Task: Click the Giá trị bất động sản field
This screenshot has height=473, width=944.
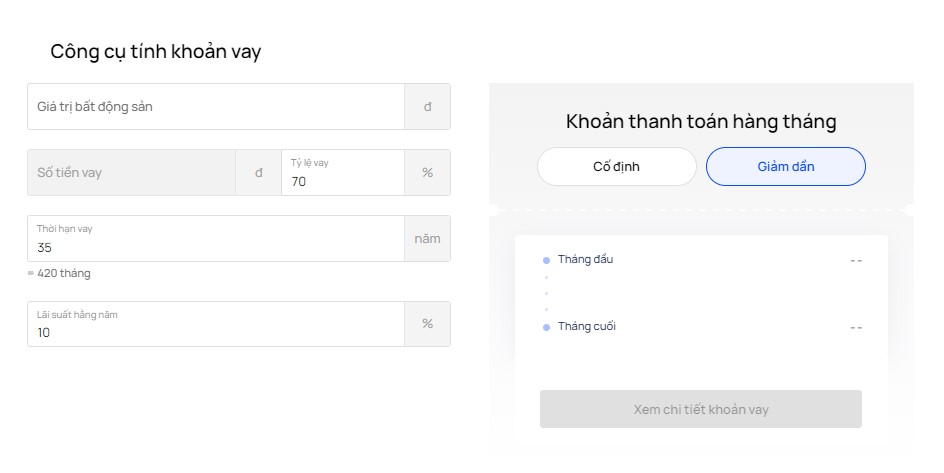Action: click(216, 107)
